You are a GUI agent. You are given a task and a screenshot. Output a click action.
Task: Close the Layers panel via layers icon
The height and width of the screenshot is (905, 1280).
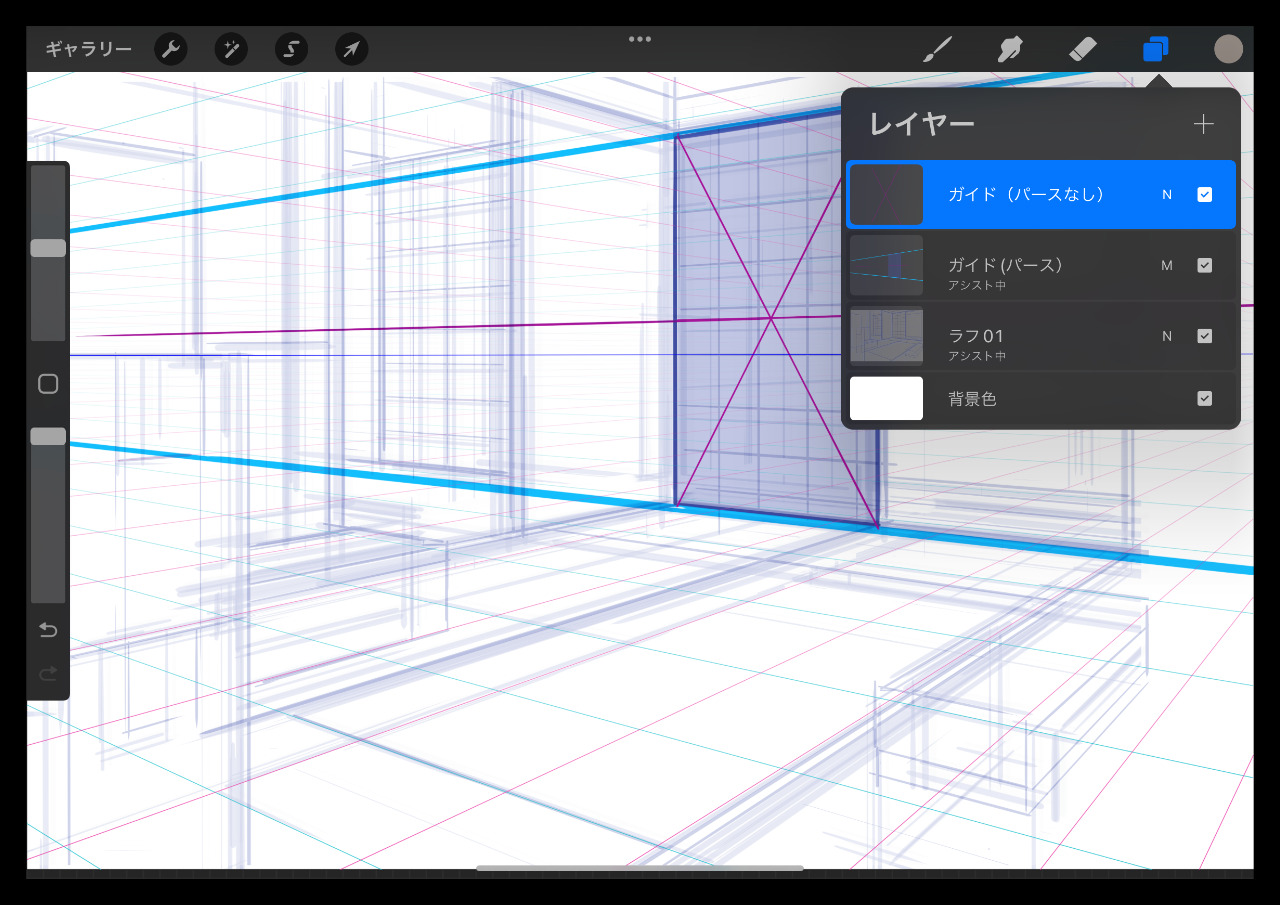click(x=1156, y=49)
